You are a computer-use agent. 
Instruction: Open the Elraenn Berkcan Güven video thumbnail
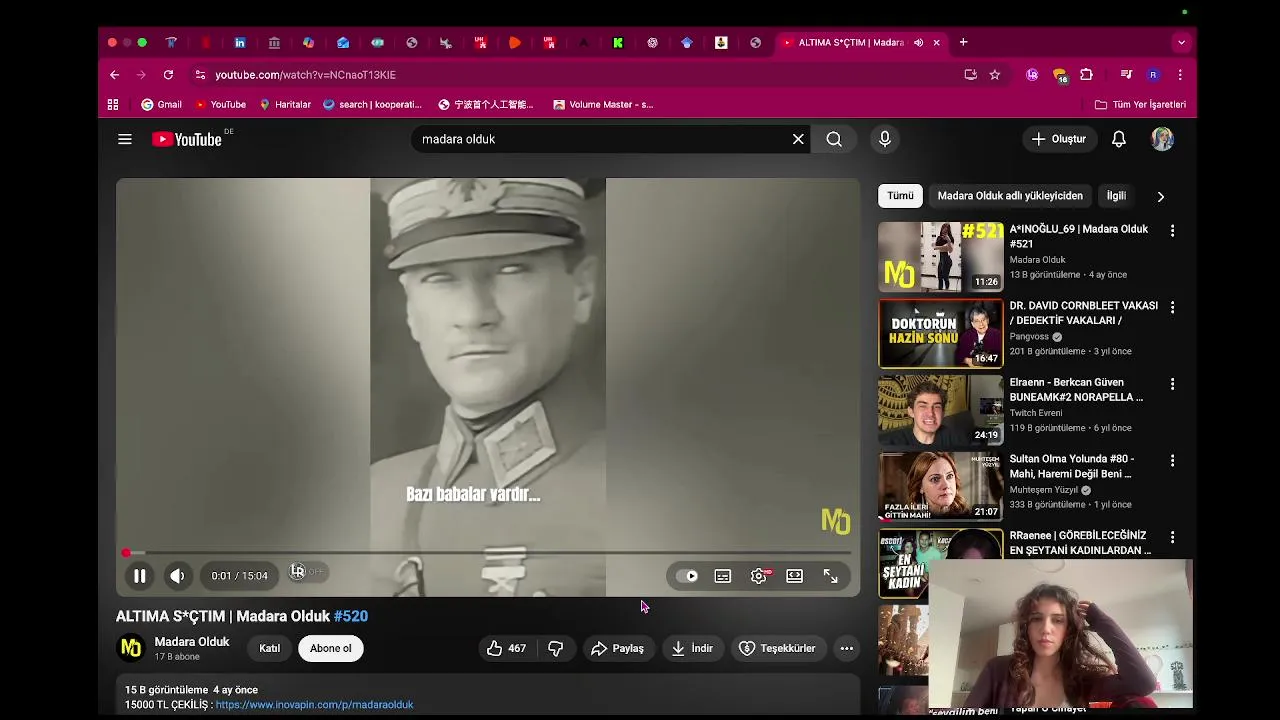pyautogui.click(x=941, y=410)
